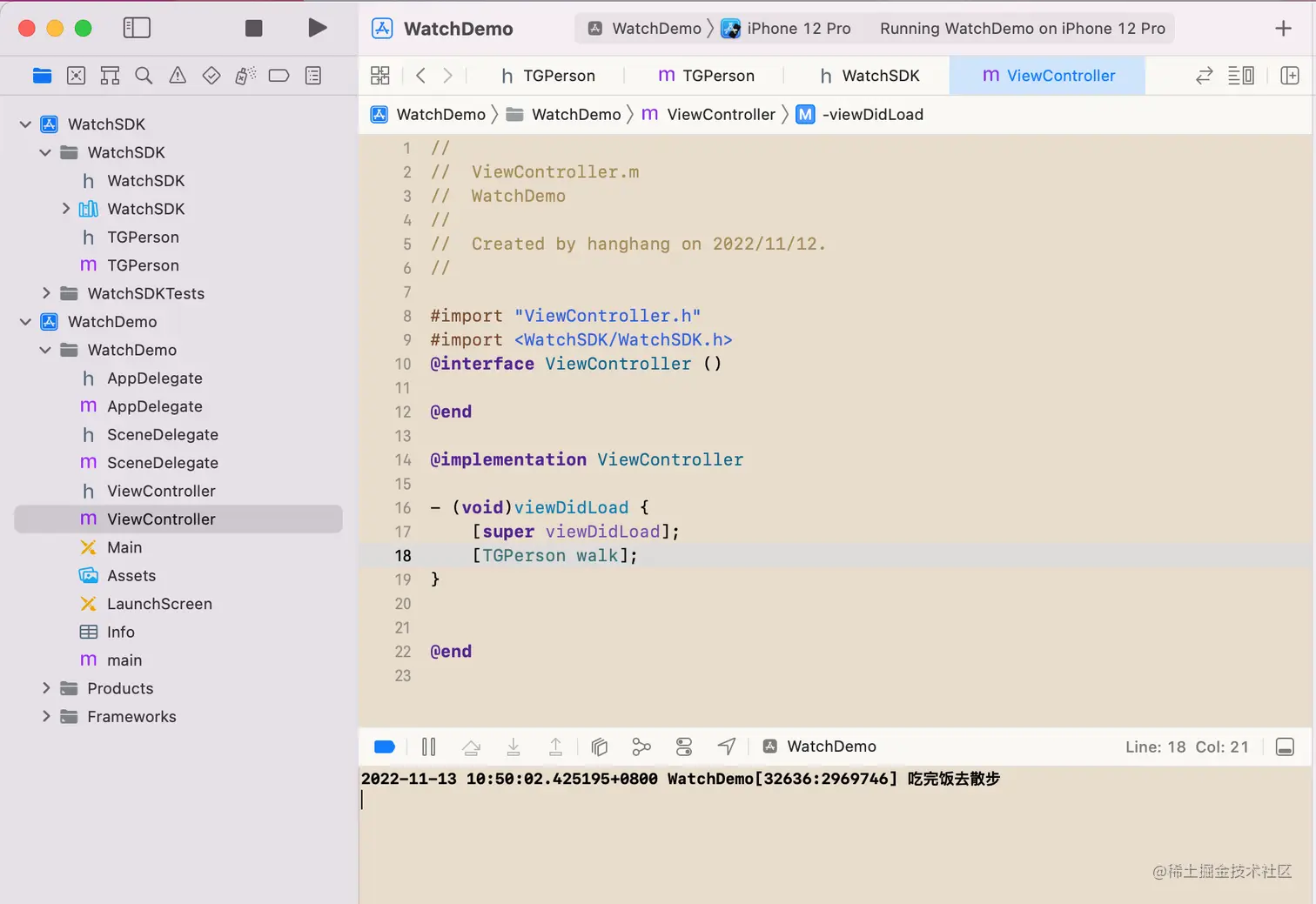Switch to the WatchSDK header tab
This screenshot has height=904, width=1316.
click(x=869, y=76)
